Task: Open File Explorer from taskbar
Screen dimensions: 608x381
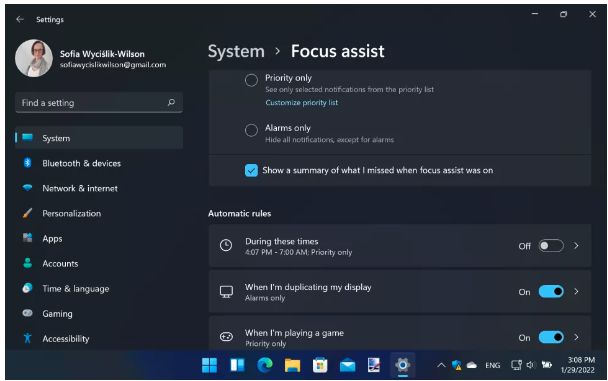Action: [x=292, y=365]
